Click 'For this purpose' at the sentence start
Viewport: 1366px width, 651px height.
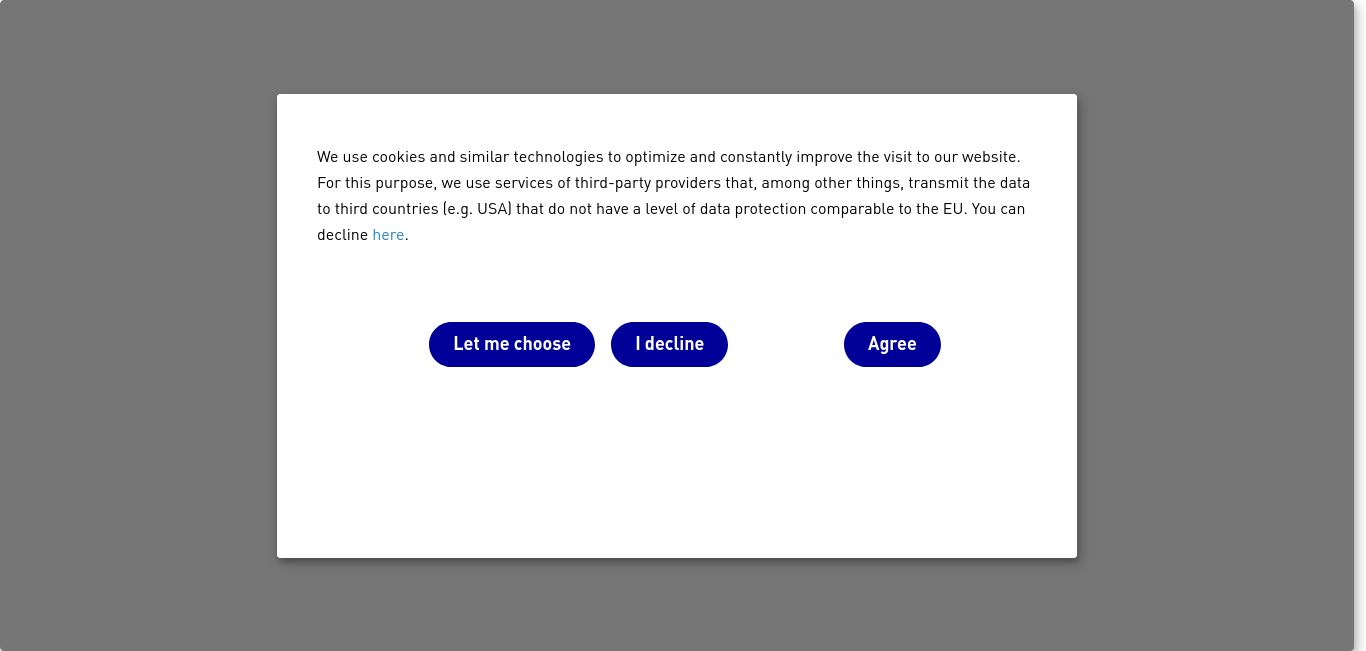tap(375, 183)
